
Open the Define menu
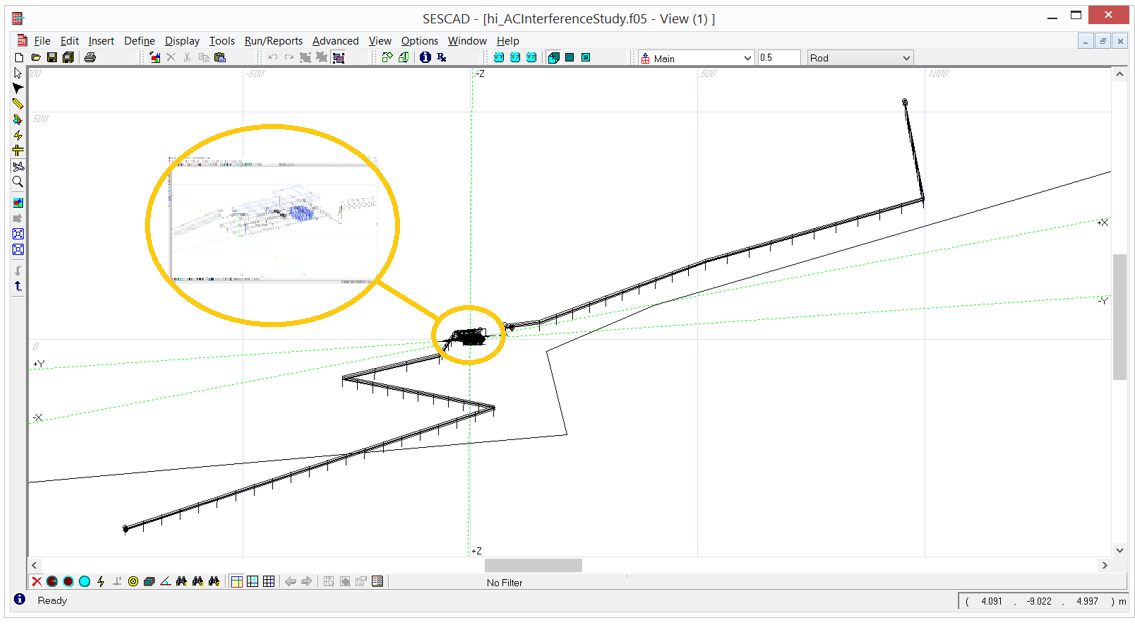[x=139, y=41]
